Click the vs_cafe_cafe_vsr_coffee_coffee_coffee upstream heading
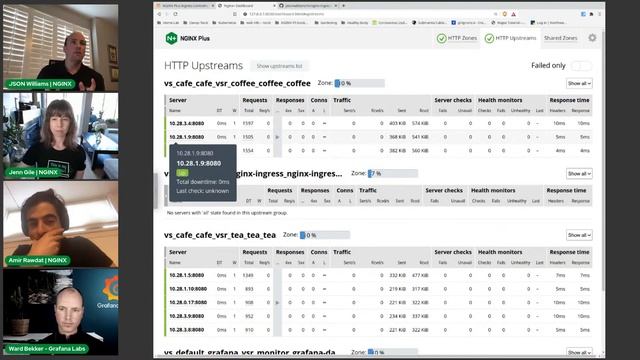The image size is (640, 360). point(237,83)
